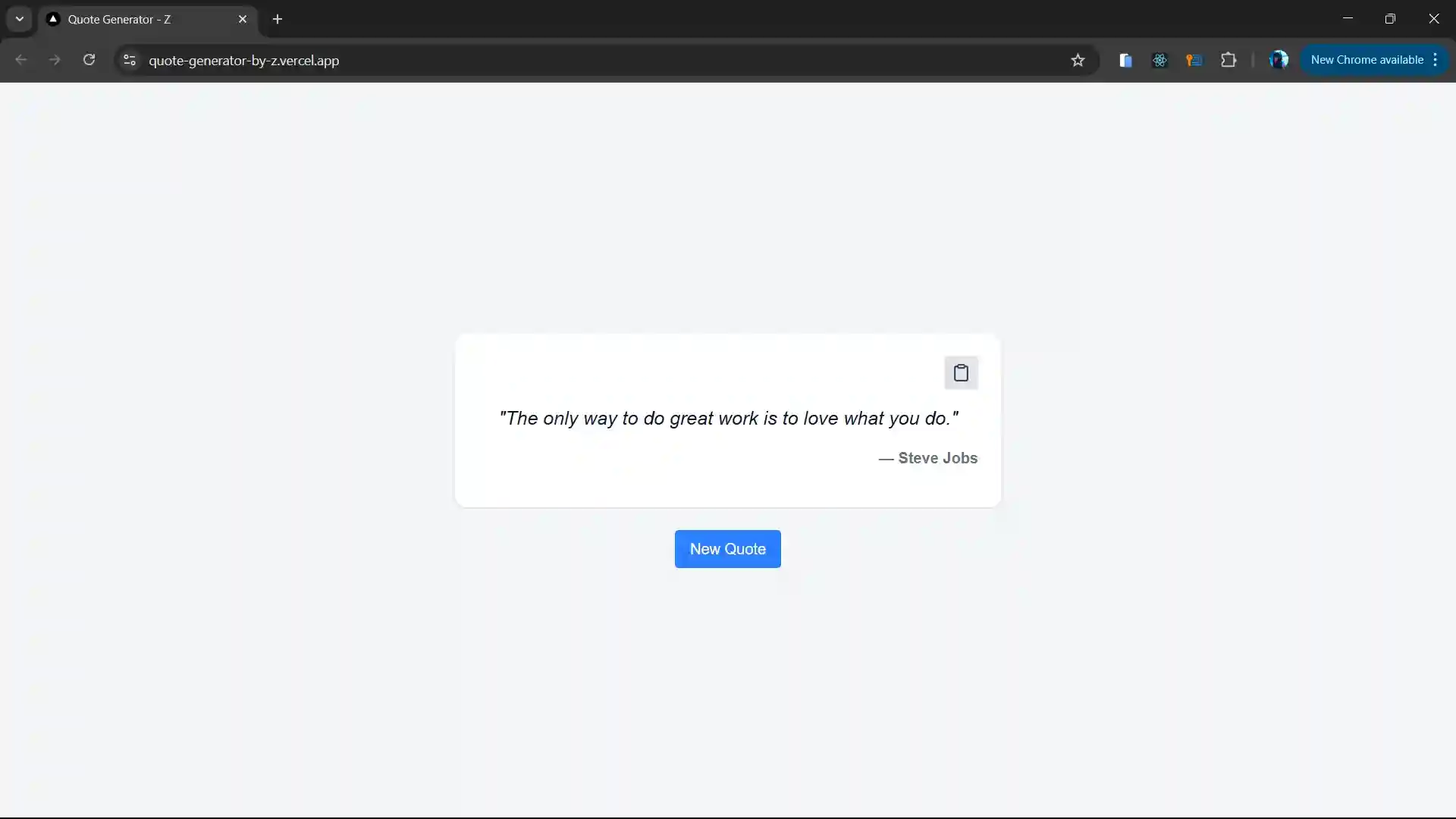1456x819 pixels.
Task: Click the blue document extension icon
Action: 1125,60
